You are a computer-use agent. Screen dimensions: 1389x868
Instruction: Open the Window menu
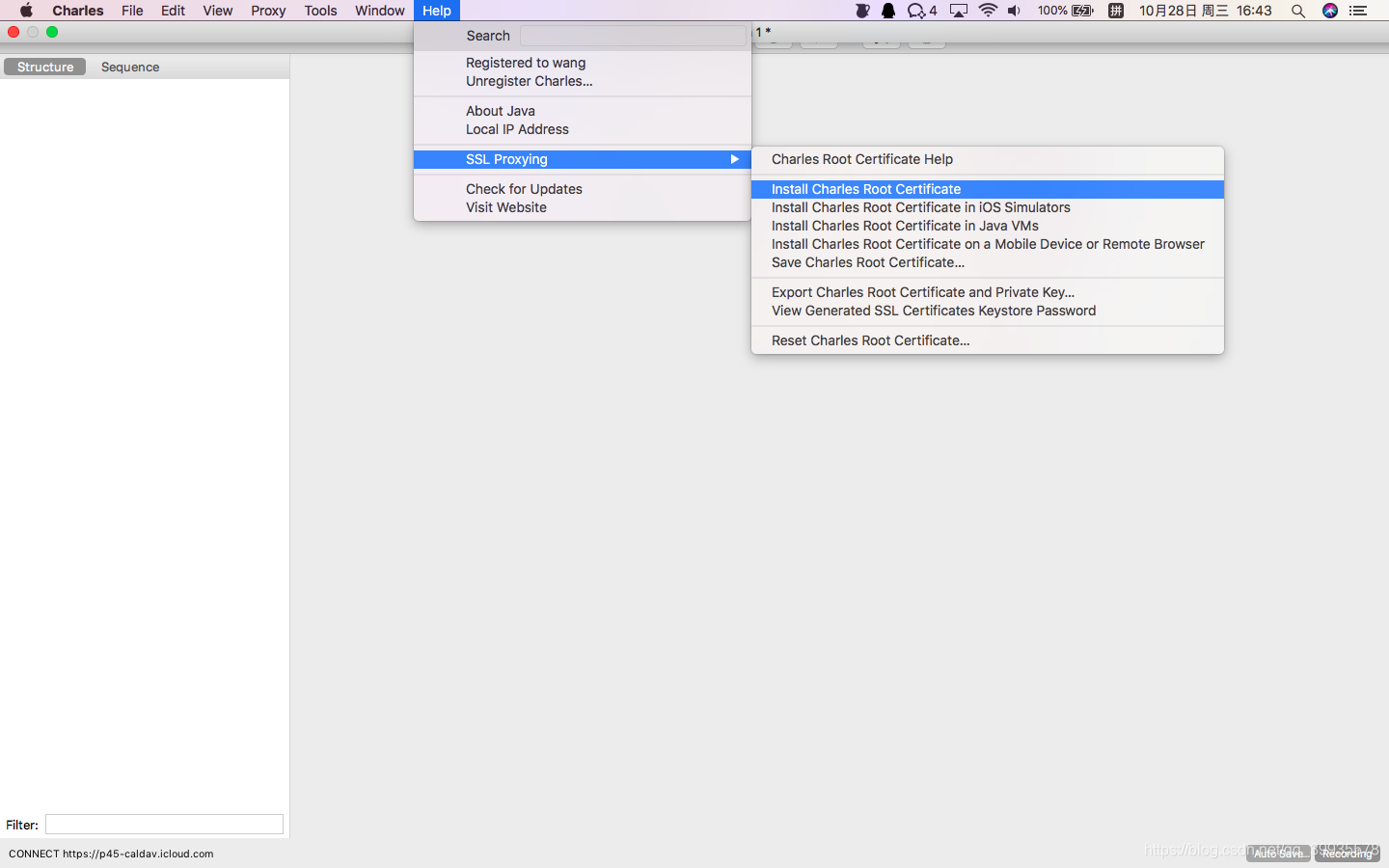(x=379, y=11)
